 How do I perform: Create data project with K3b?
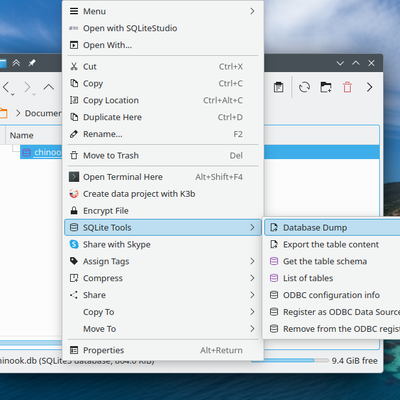(162, 194)
